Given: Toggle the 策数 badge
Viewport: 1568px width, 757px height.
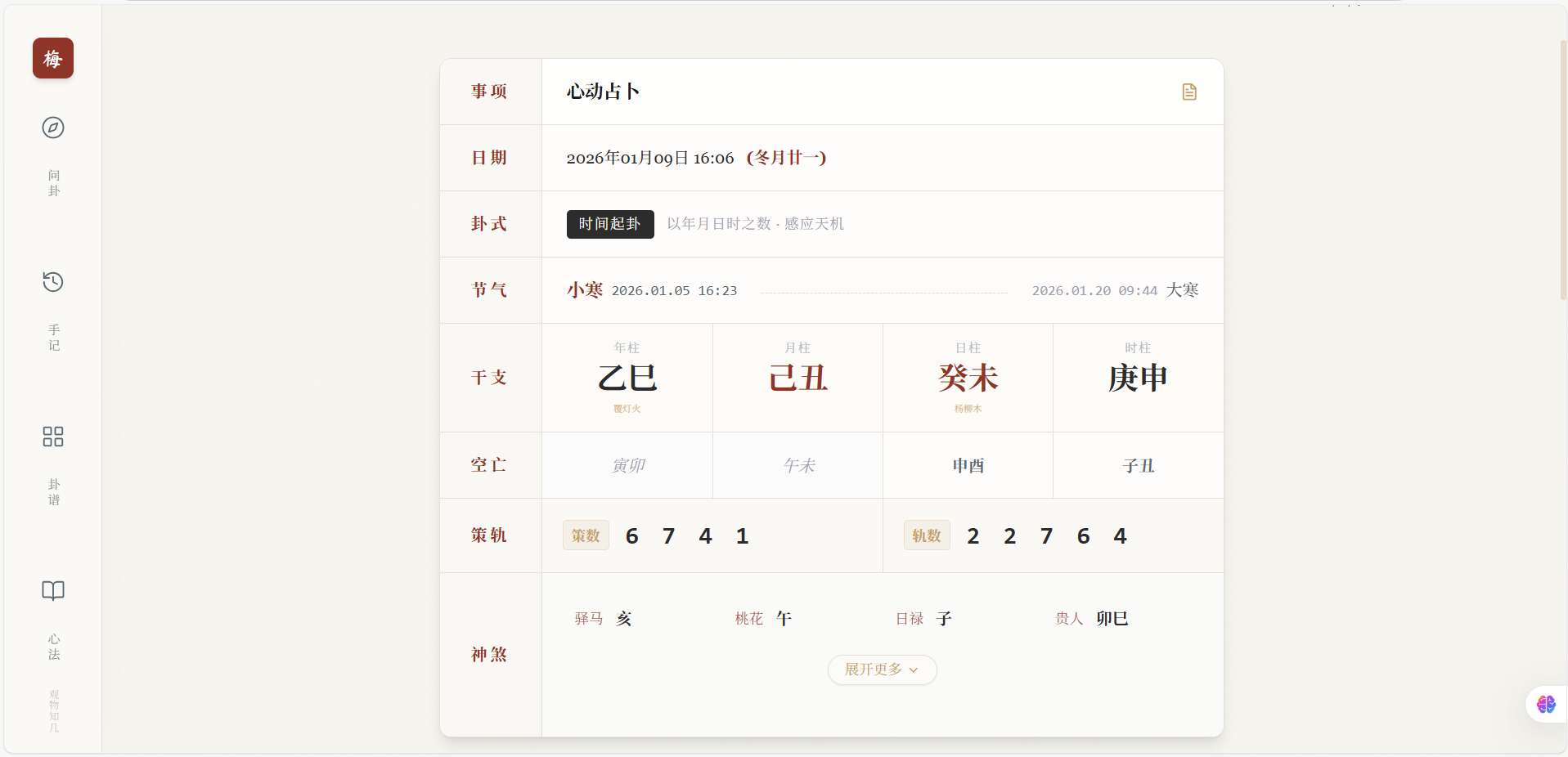Looking at the screenshot, I should [584, 535].
